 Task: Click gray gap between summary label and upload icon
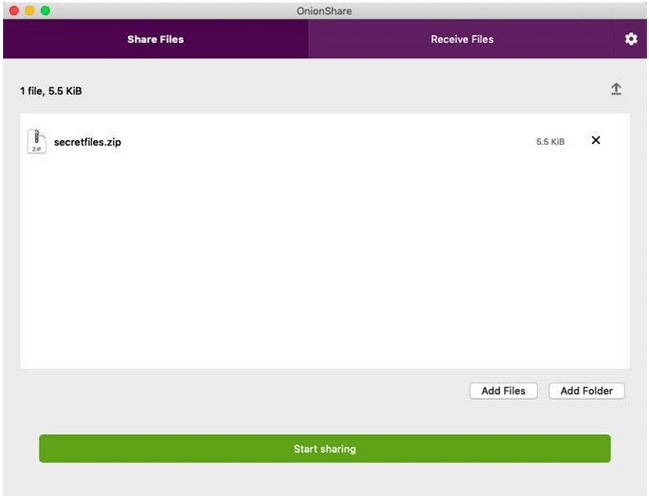[340, 91]
